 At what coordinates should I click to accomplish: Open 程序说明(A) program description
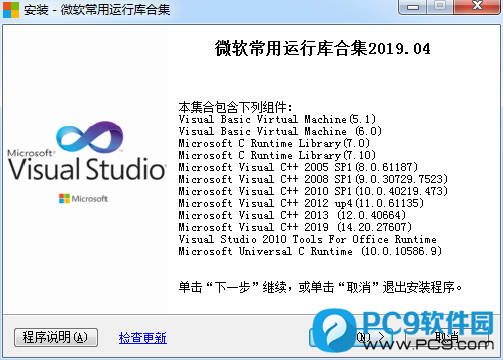pos(56,337)
